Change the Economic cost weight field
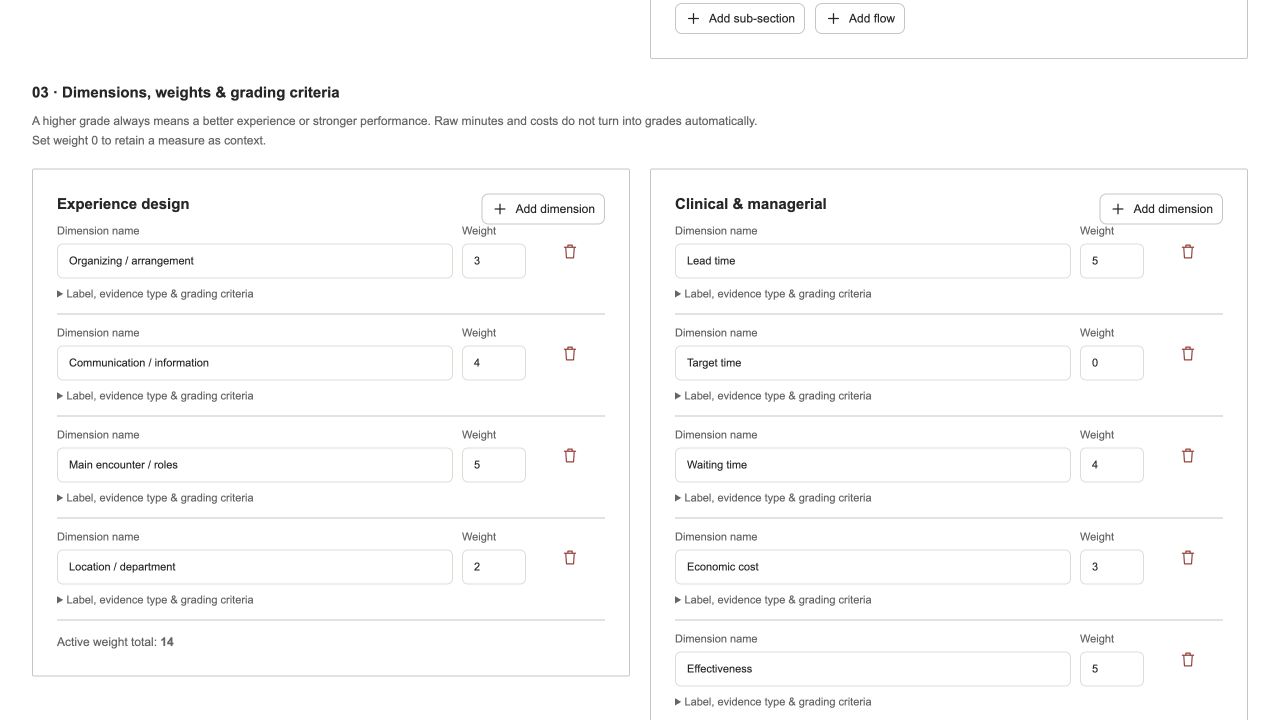This screenshot has height=720, width=1280. click(x=1112, y=567)
